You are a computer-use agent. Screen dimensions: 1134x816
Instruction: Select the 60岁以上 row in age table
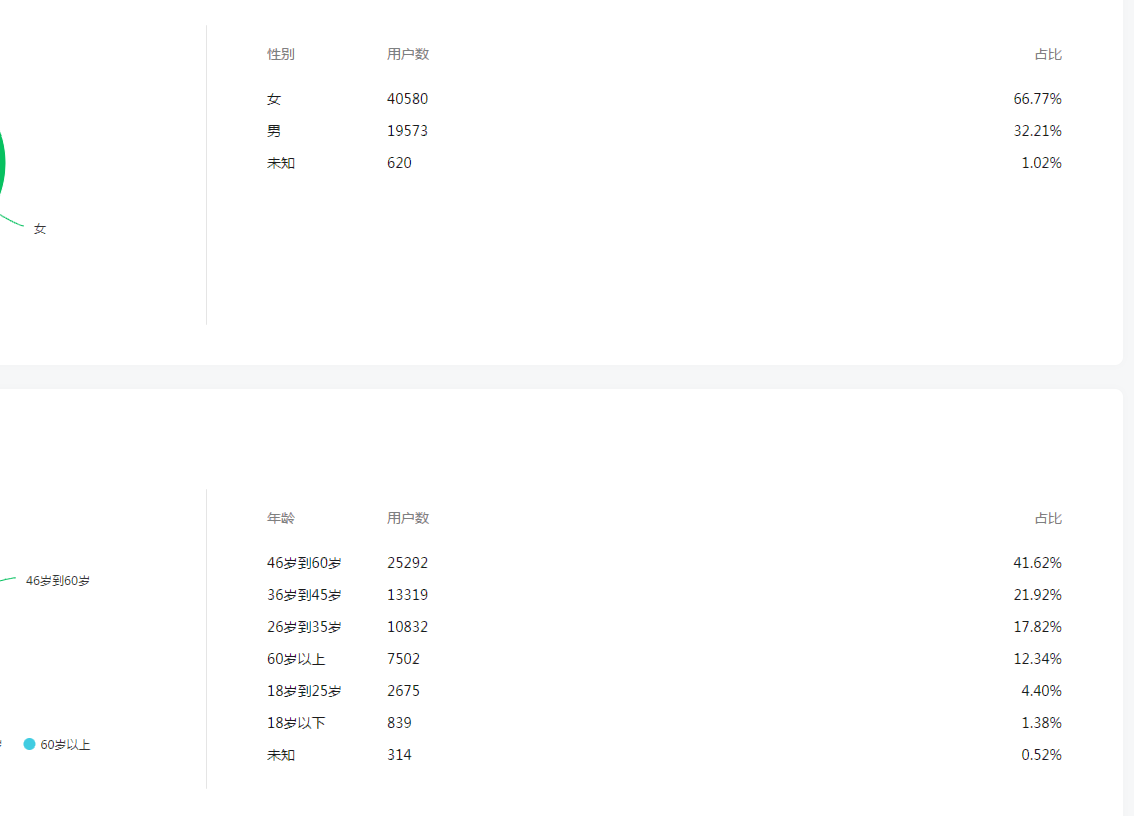tap(296, 659)
